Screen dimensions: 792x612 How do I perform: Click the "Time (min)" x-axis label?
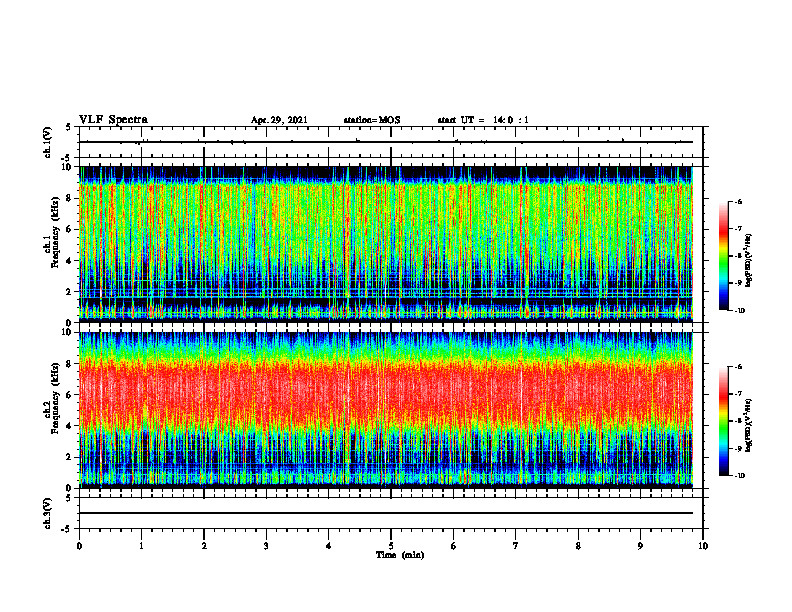pyautogui.click(x=400, y=555)
